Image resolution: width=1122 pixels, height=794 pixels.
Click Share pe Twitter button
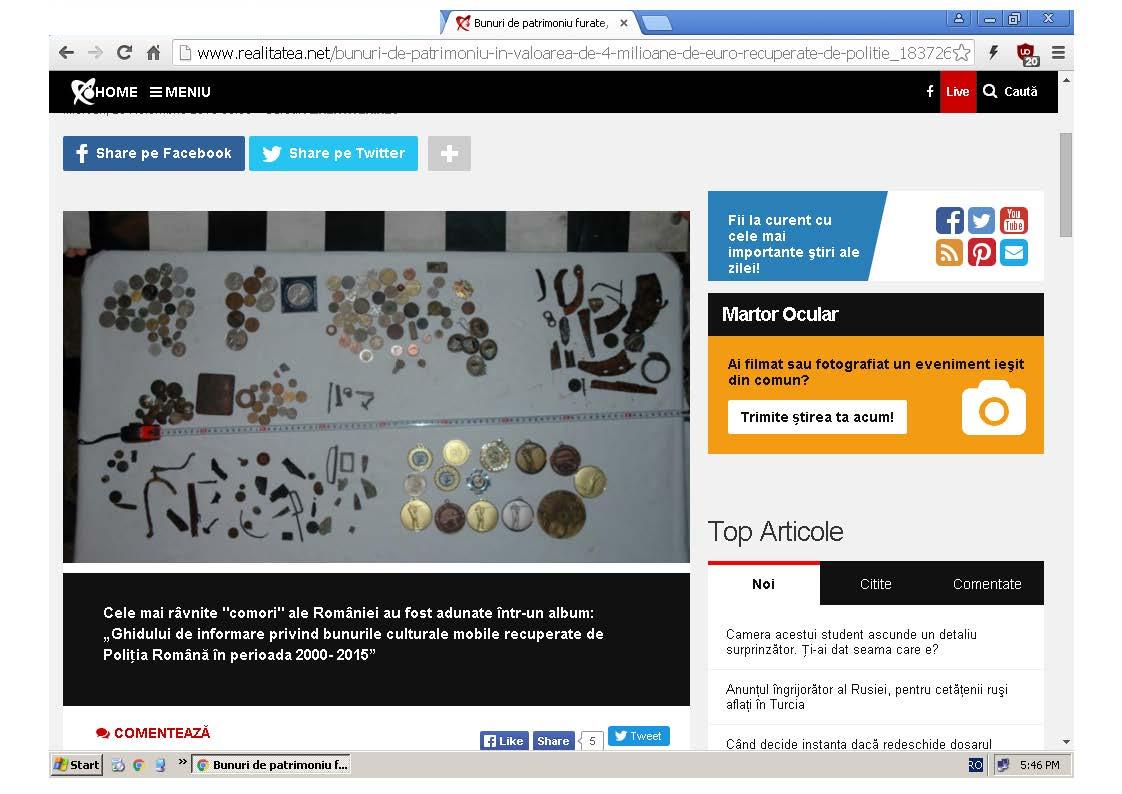pyautogui.click(x=333, y=153)
